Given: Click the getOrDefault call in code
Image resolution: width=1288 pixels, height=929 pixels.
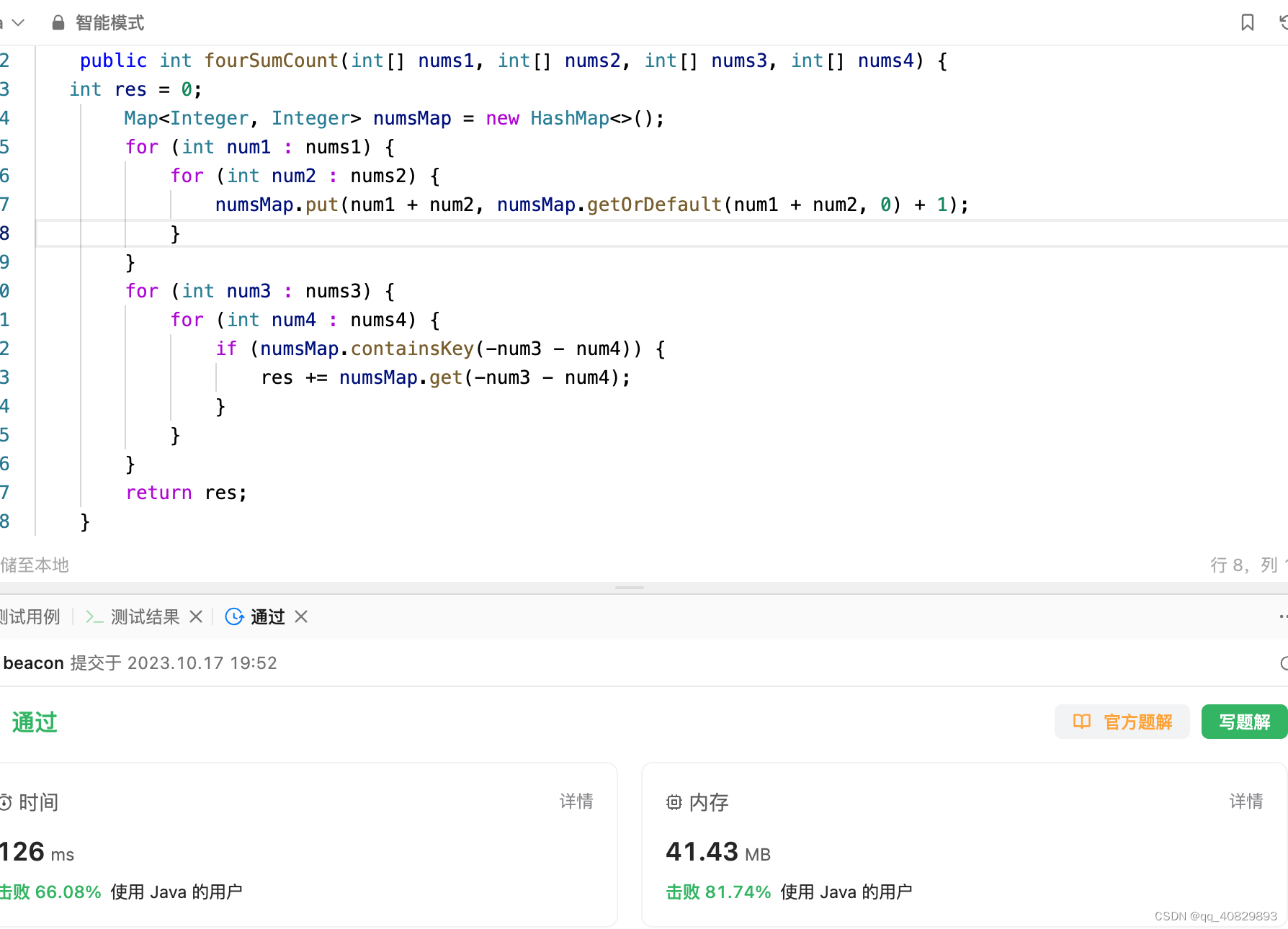Looking at the screenshot, I should pos(654,205).
